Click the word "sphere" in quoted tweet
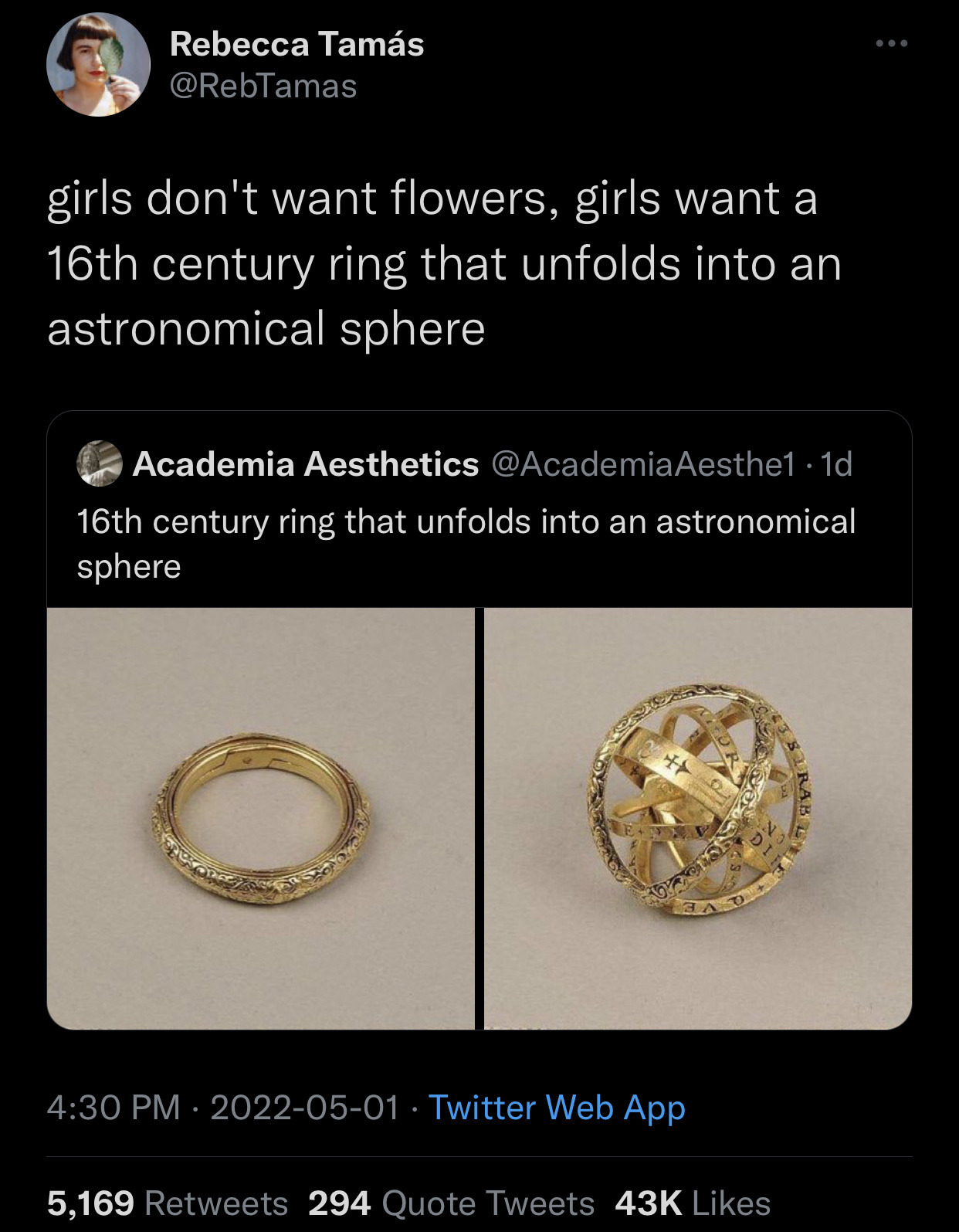The height and width of the screenshot is (1232, 959). 129,567
